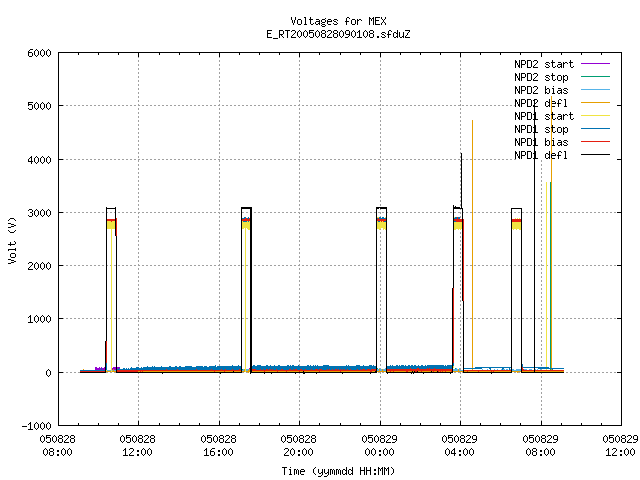The height and width of the screenshot is (480, 640).
Task: Click the -1000 y-axis tick value
Action: 36,426
